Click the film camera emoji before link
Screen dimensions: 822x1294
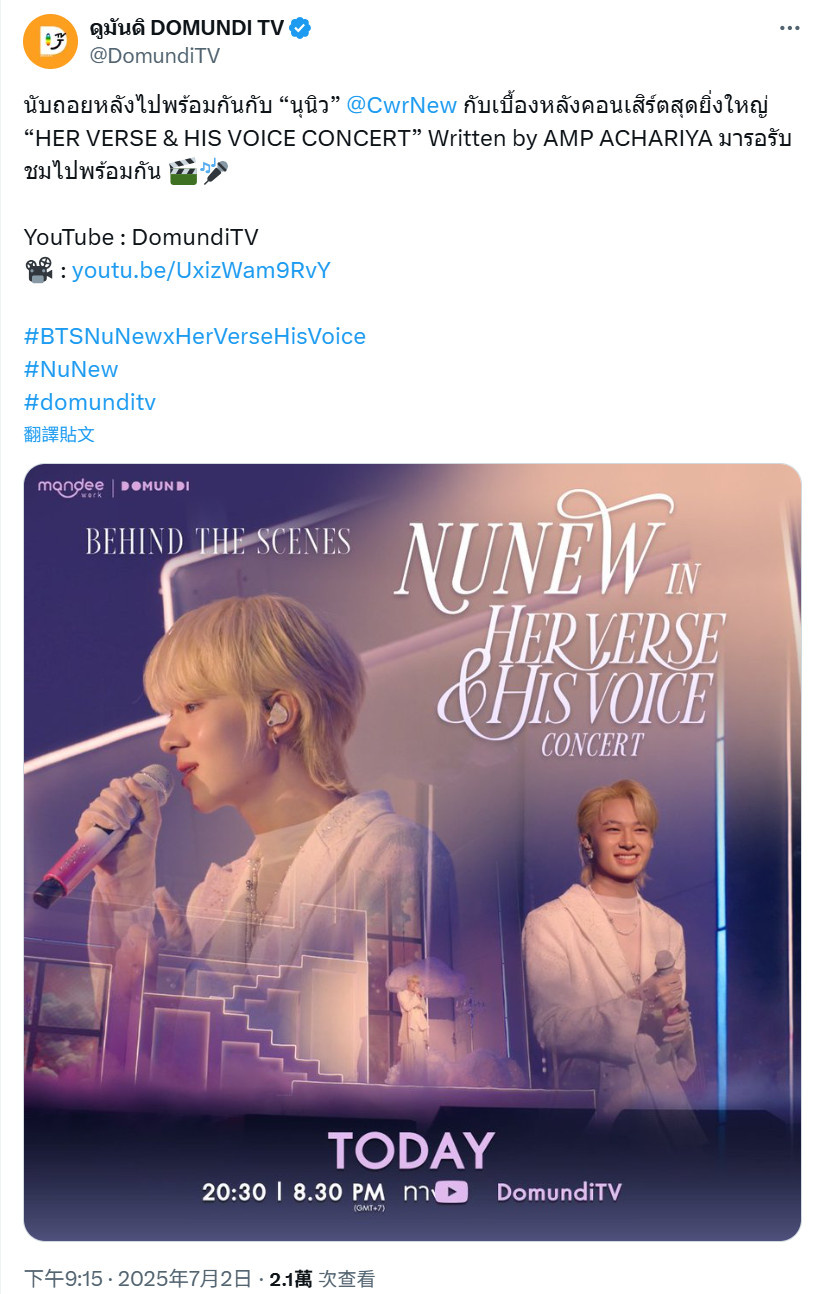click(x=38, y=270)
